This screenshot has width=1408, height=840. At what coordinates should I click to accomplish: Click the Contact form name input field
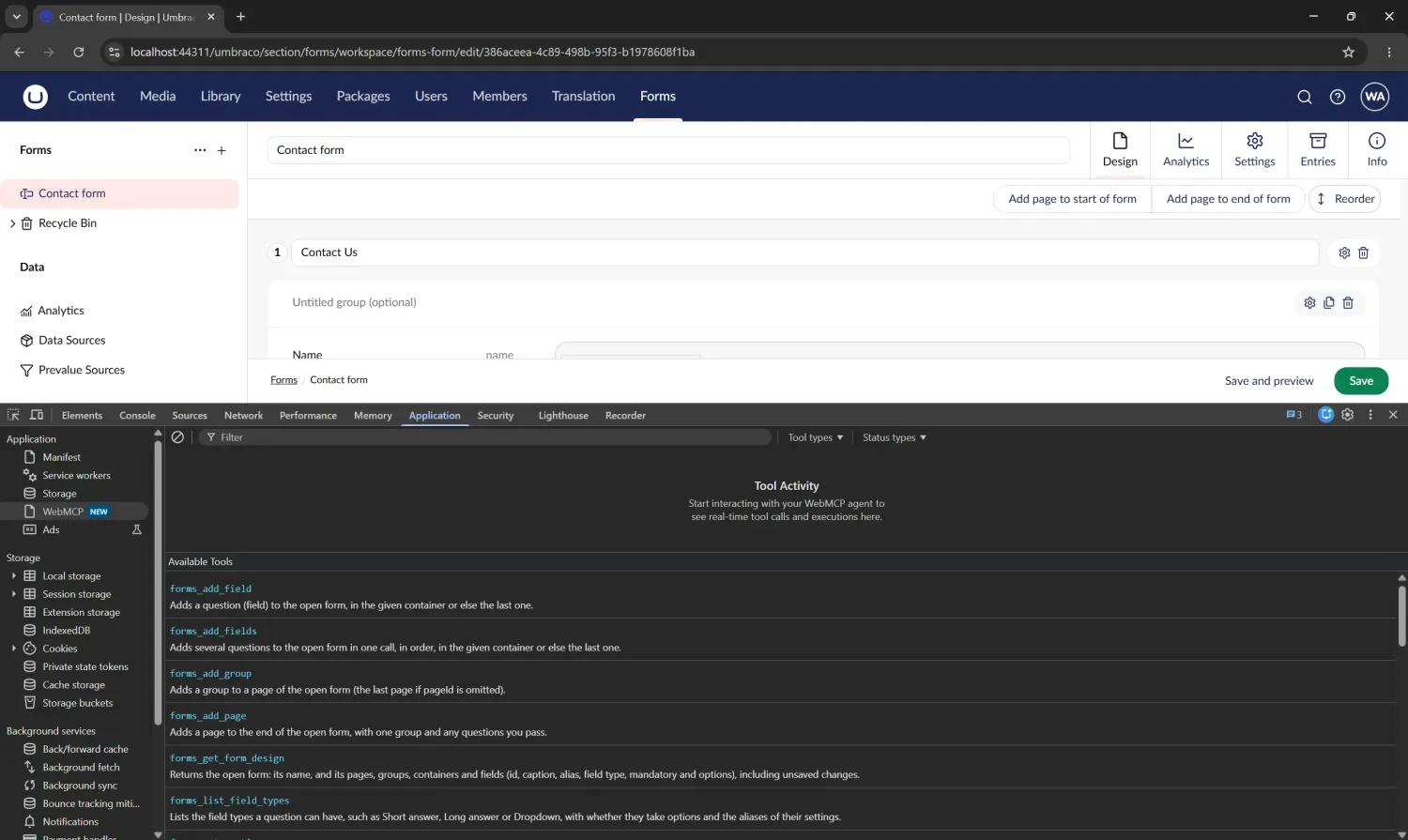668,150
